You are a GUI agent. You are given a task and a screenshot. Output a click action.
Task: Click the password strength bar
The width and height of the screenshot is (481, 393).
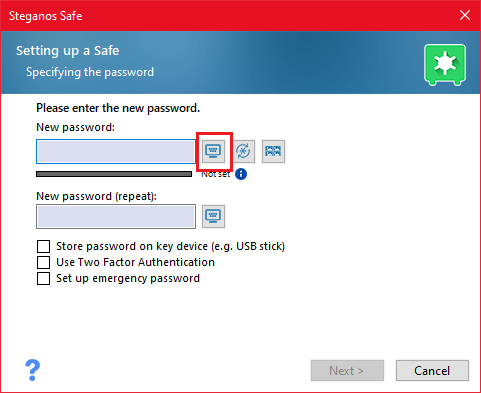[114, 174]
